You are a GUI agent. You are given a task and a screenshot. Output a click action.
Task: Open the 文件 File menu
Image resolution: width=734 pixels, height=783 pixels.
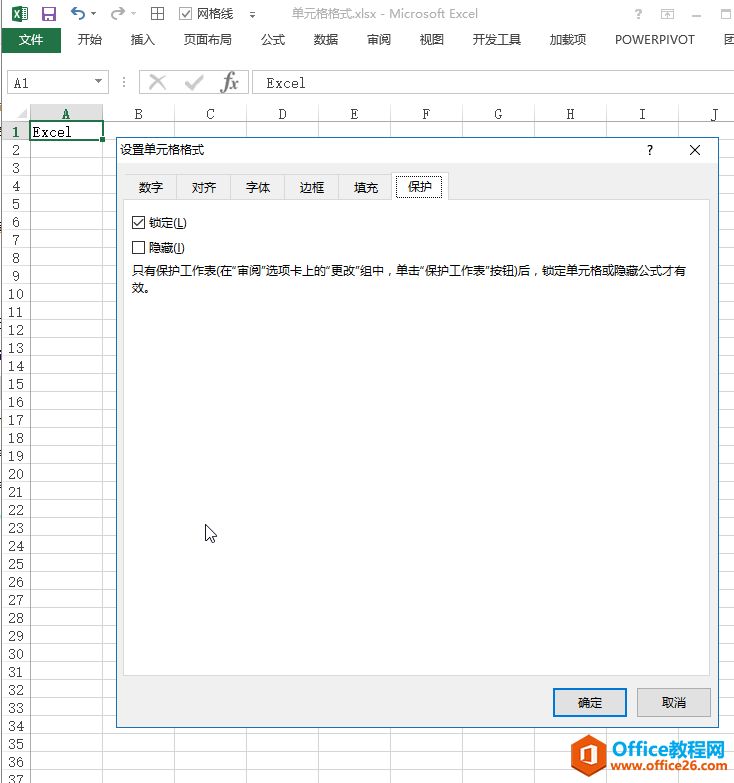pyautogui.click(x=31, y=40)
